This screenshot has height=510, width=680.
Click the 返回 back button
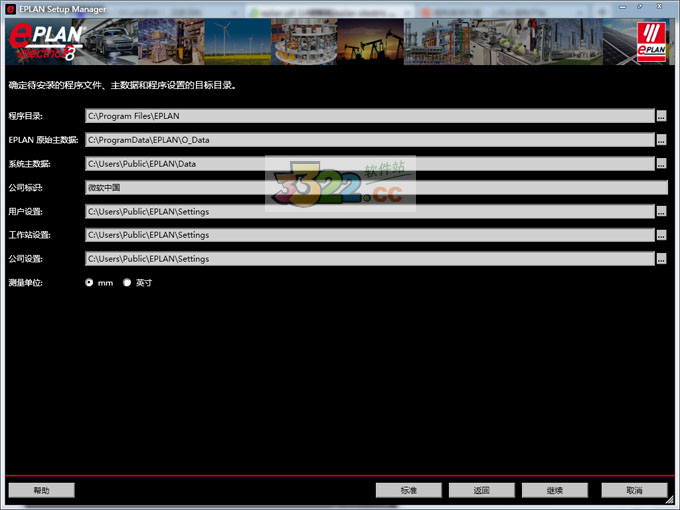pyautogui.click(x=481, y=490)
